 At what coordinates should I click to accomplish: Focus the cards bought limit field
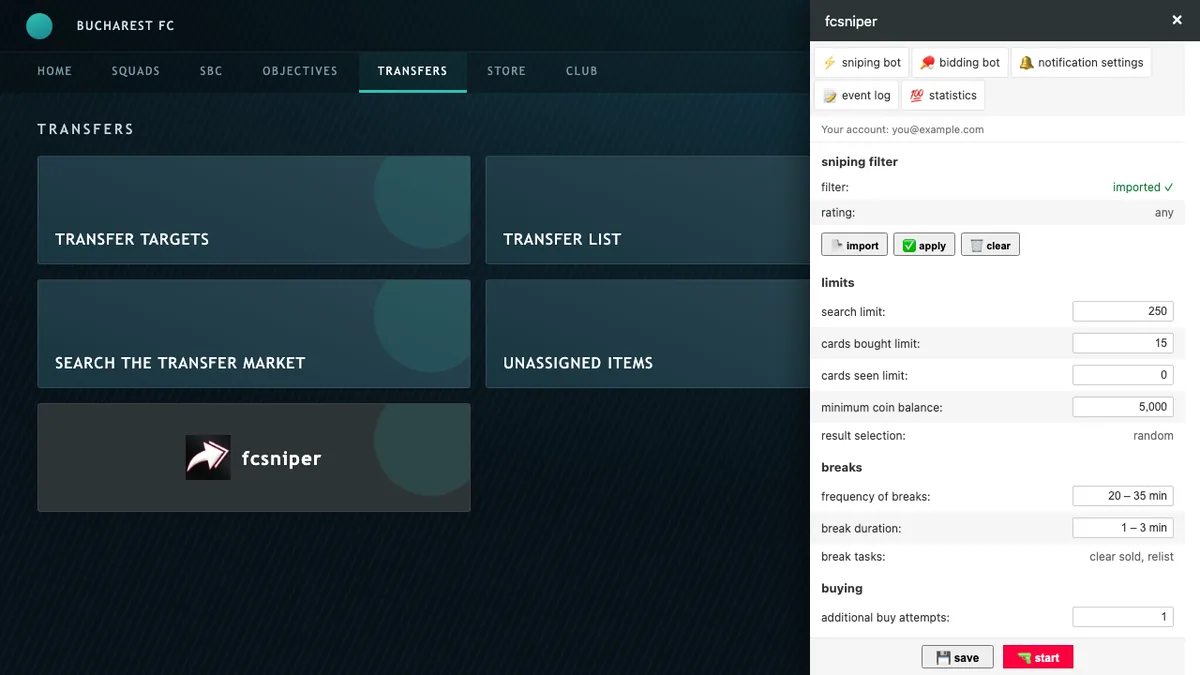tap(1123, 343)
